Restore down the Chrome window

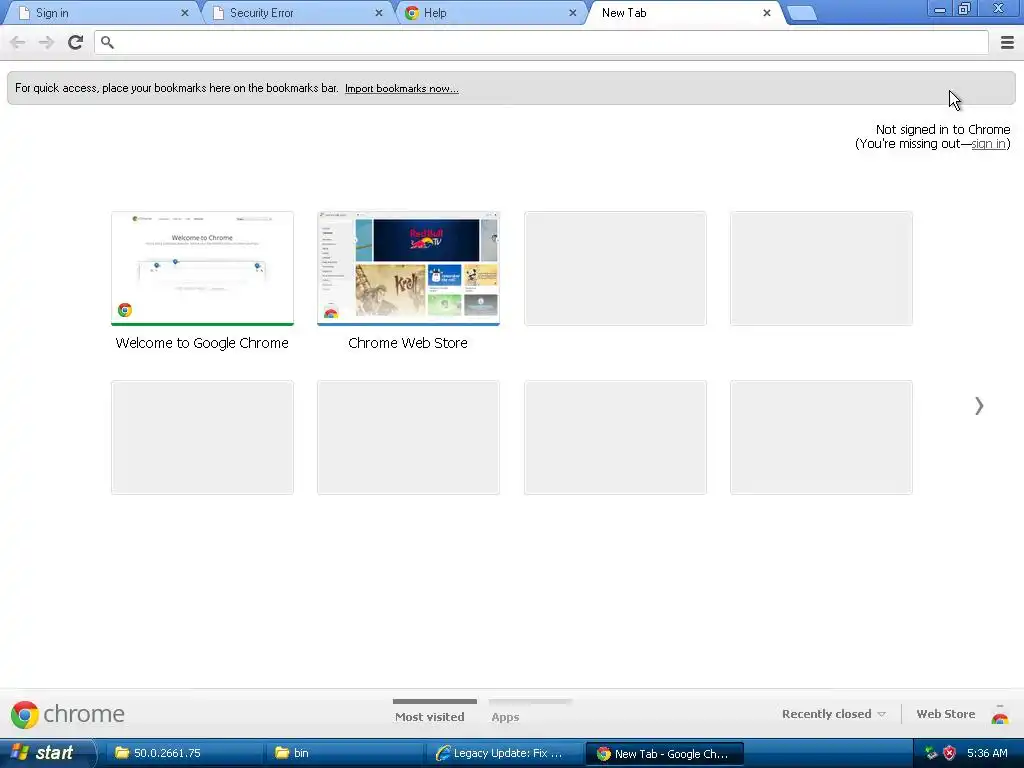click(965, 9)
